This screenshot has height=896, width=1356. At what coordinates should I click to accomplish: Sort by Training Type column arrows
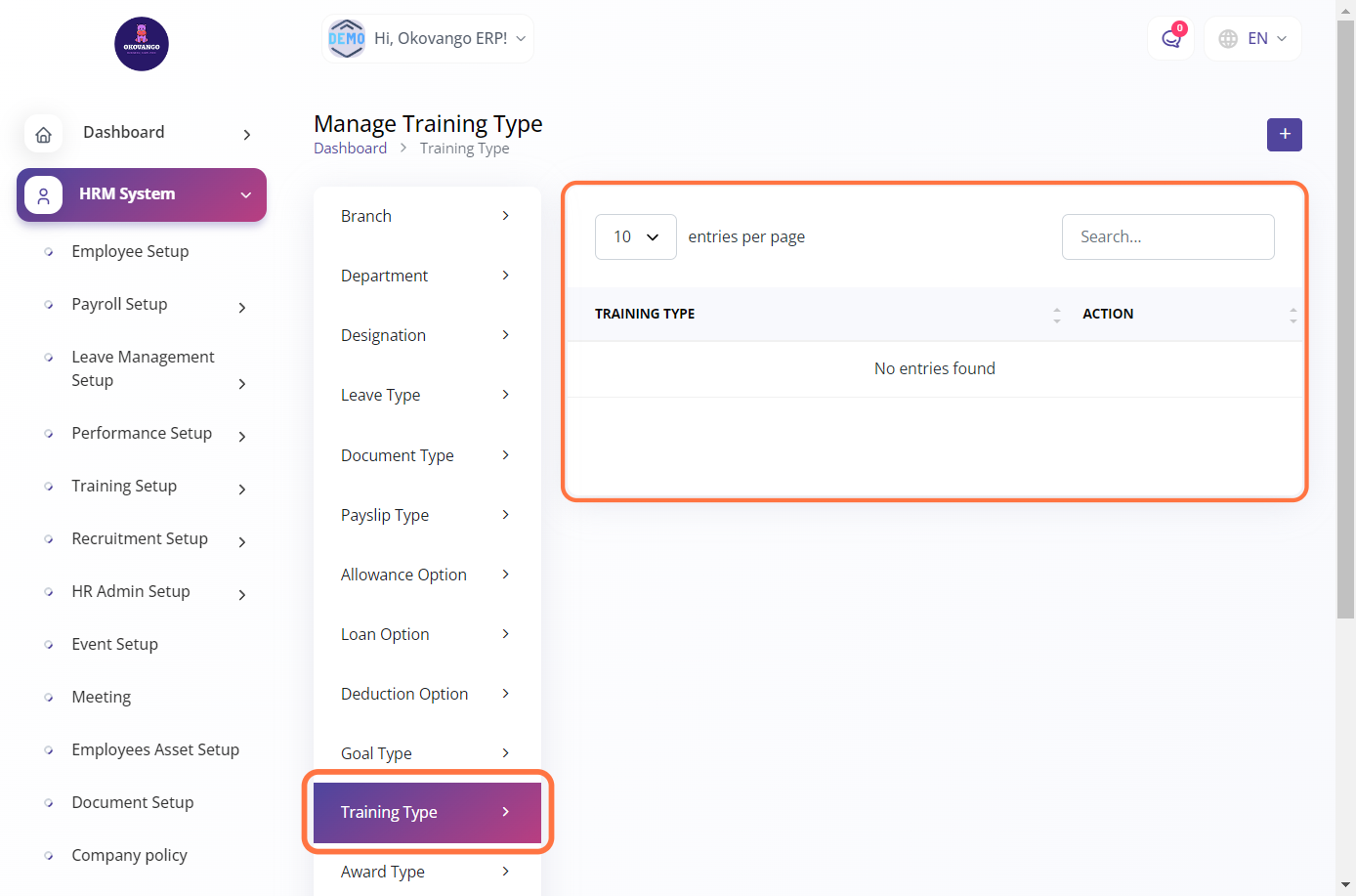pyautogui.click(x=1056, y=315)
